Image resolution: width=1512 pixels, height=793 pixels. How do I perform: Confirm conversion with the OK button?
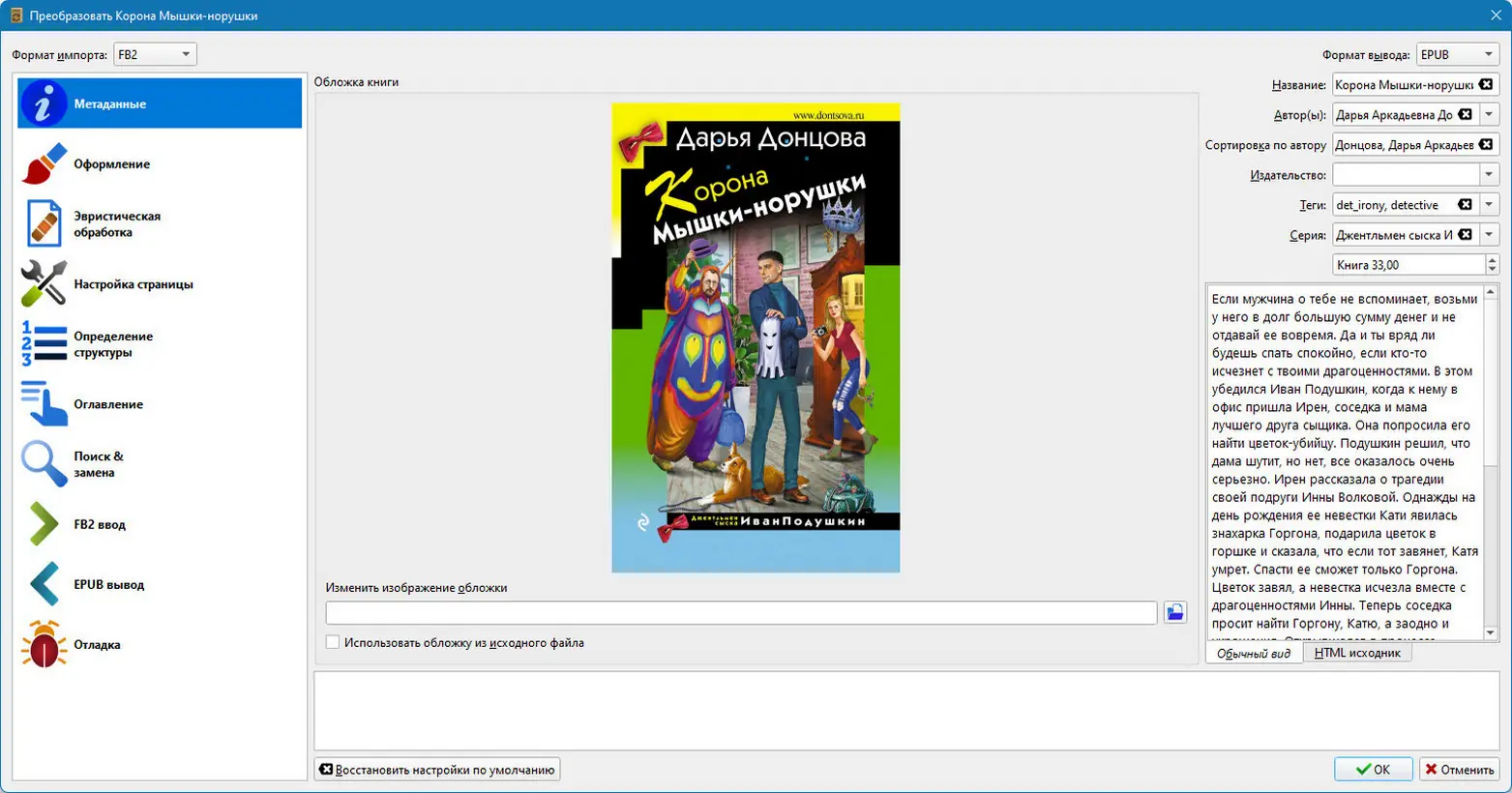pos(1373,770)
